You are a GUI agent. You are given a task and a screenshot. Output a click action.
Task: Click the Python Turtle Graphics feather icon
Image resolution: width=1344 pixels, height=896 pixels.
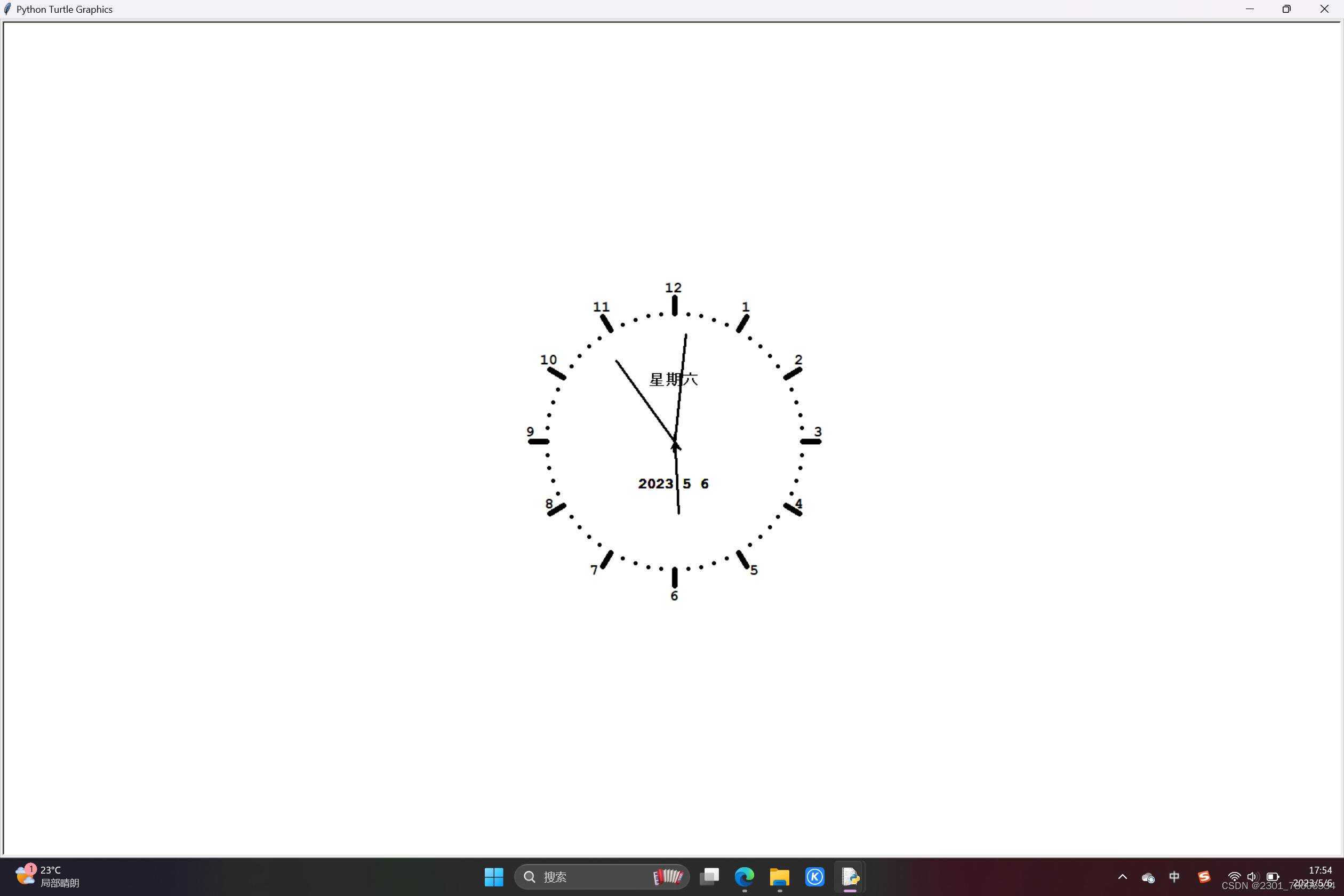7,9
